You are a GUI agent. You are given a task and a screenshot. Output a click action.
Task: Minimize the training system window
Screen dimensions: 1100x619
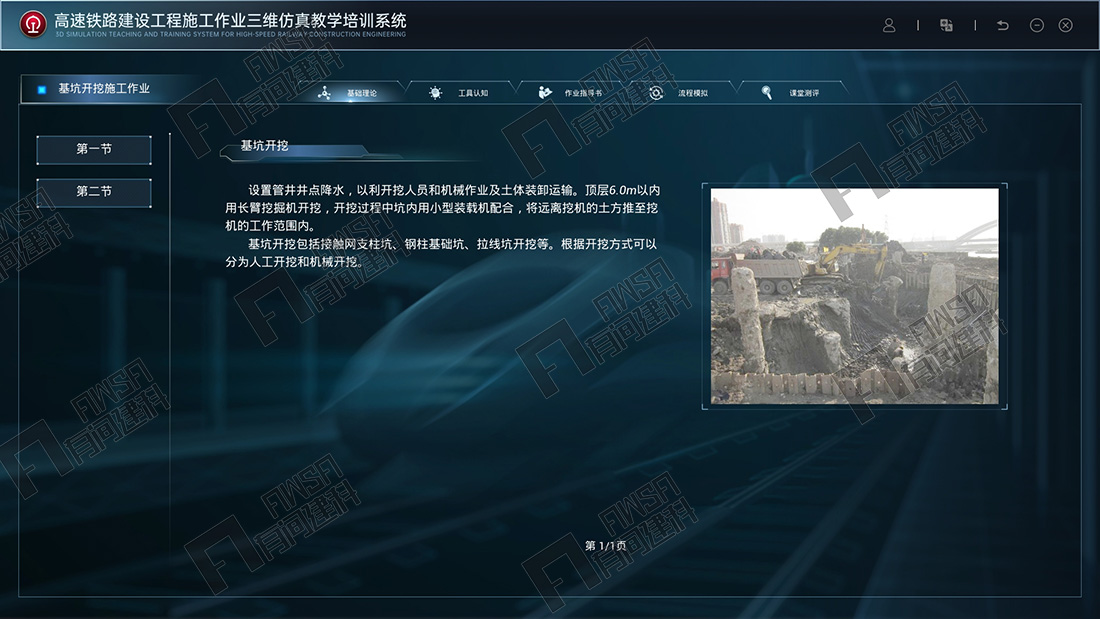1037,25
